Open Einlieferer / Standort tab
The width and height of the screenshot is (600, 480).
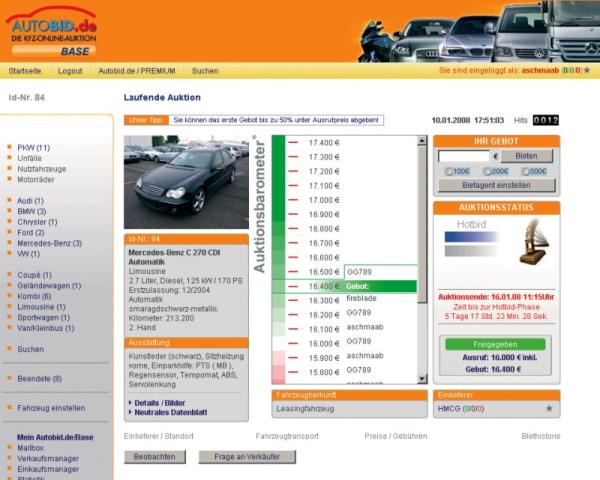click(158, 436)
